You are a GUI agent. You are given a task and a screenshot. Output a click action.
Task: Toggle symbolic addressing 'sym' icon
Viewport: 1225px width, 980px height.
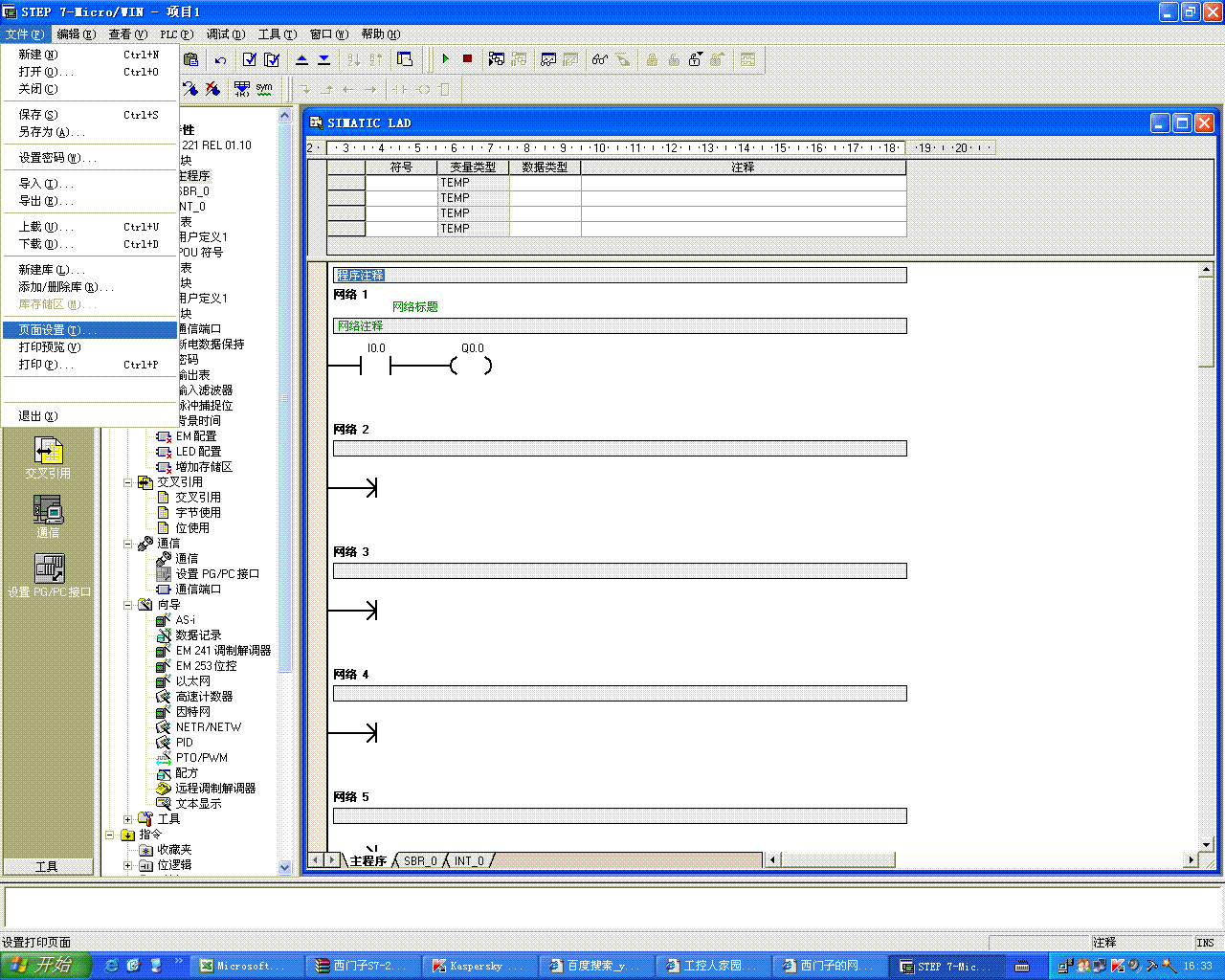point(264,88)
